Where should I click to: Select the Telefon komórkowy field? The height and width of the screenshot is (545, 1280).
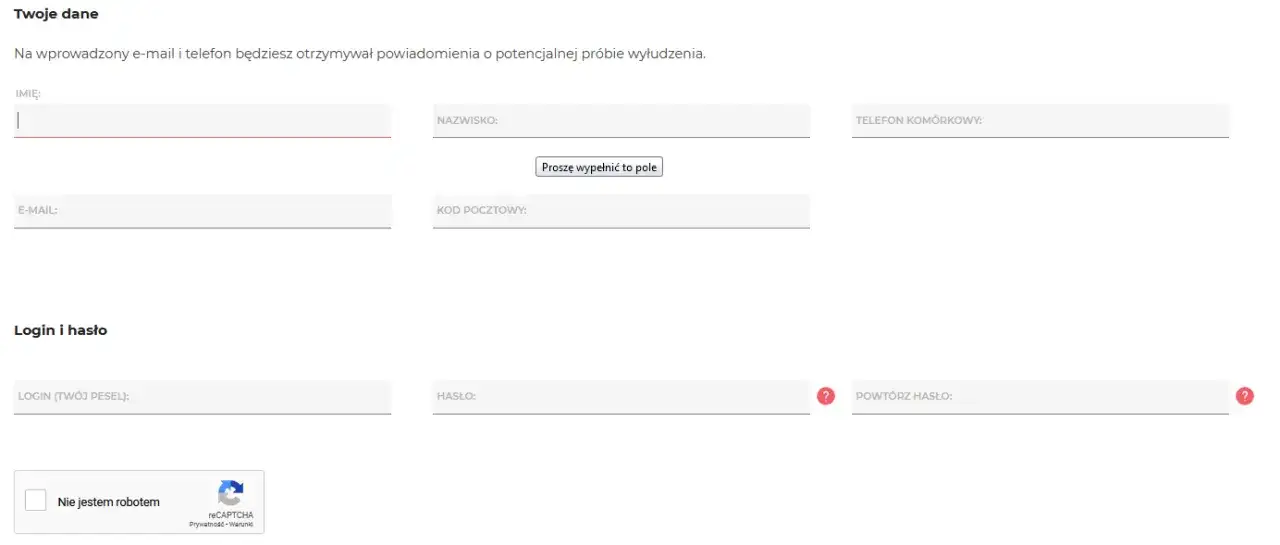(x=1040, y=121)
